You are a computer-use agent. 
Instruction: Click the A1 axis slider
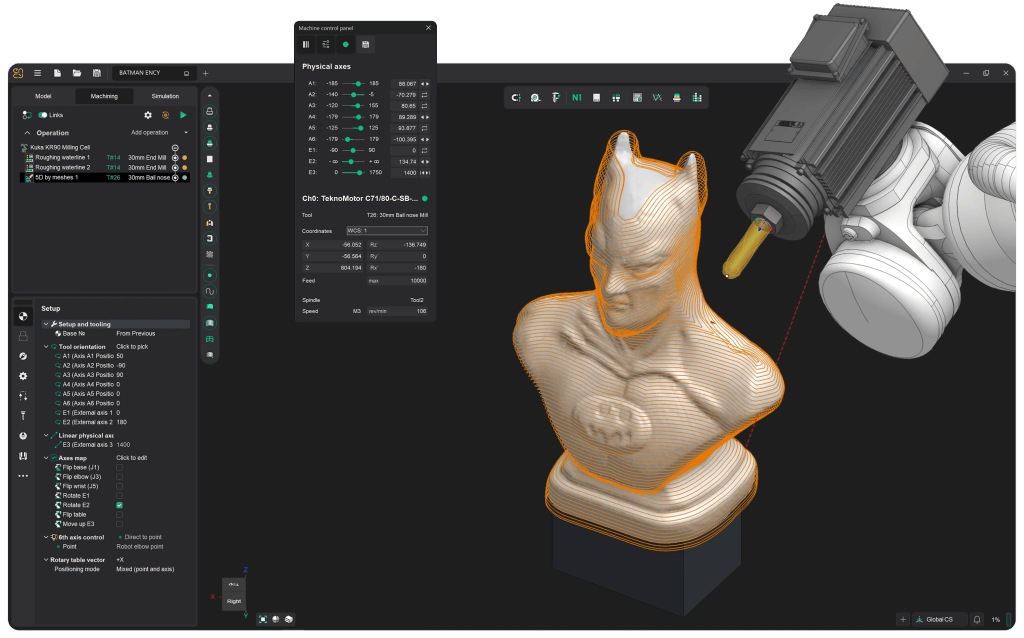354,84
